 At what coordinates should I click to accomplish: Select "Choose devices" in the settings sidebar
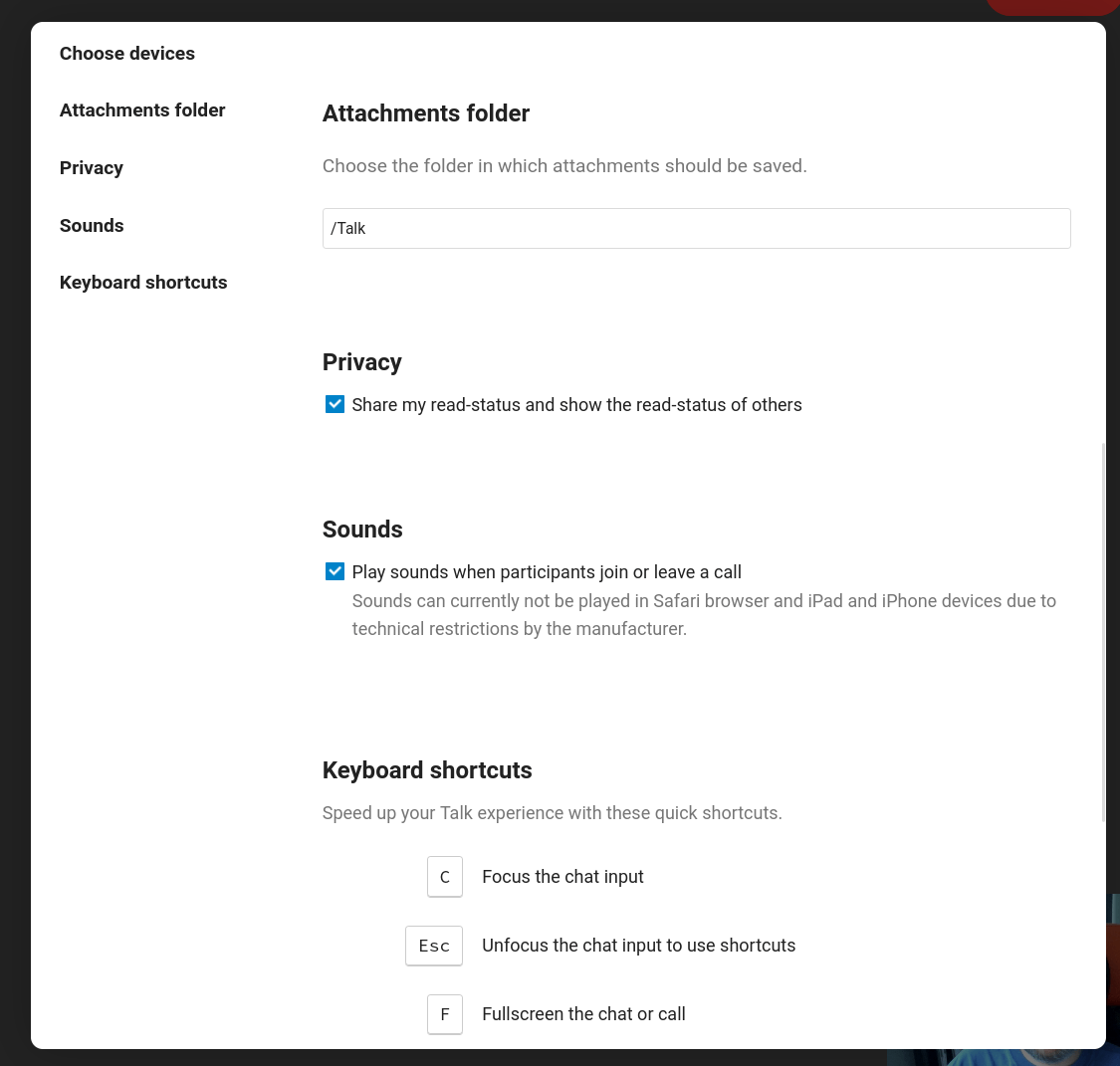pos(126,53)
